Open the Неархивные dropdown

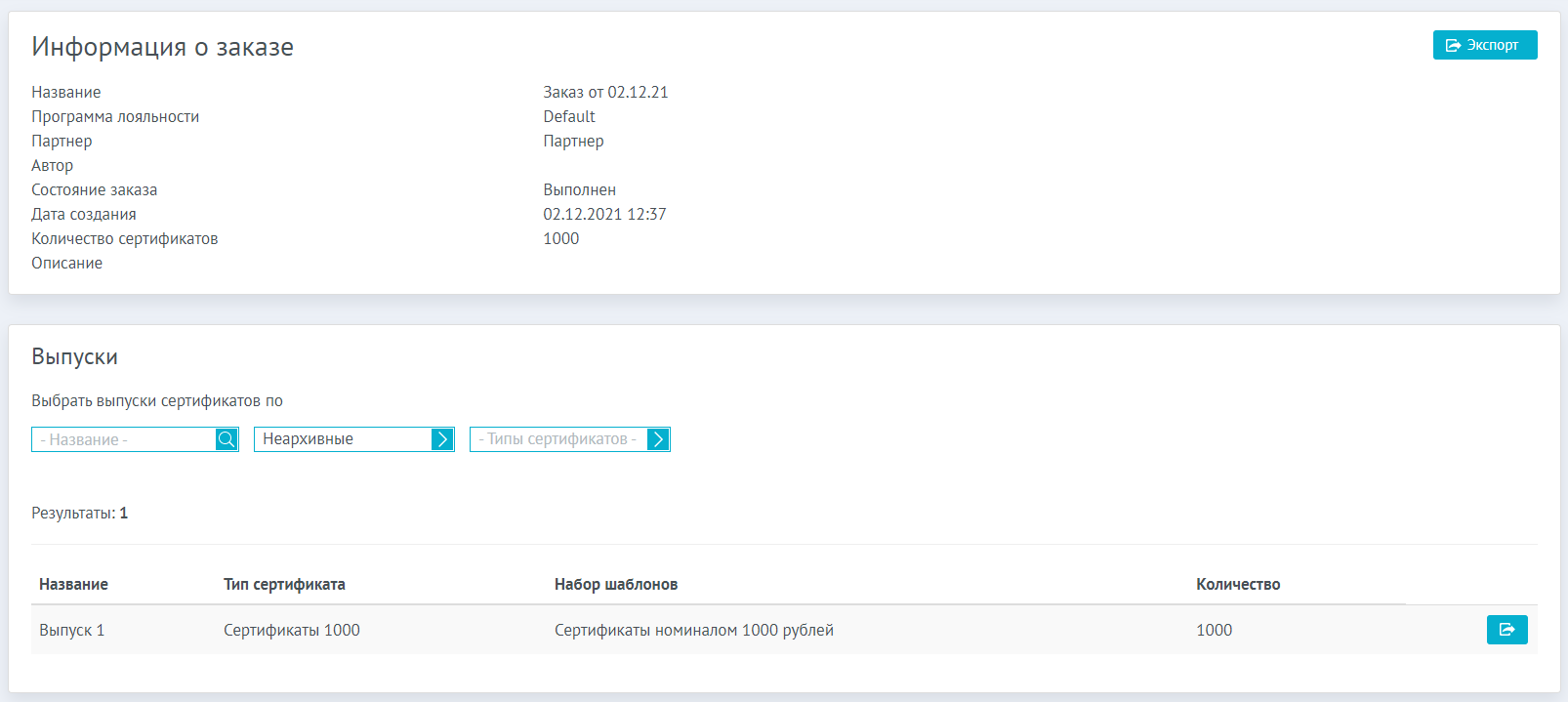tap(353, 439)
